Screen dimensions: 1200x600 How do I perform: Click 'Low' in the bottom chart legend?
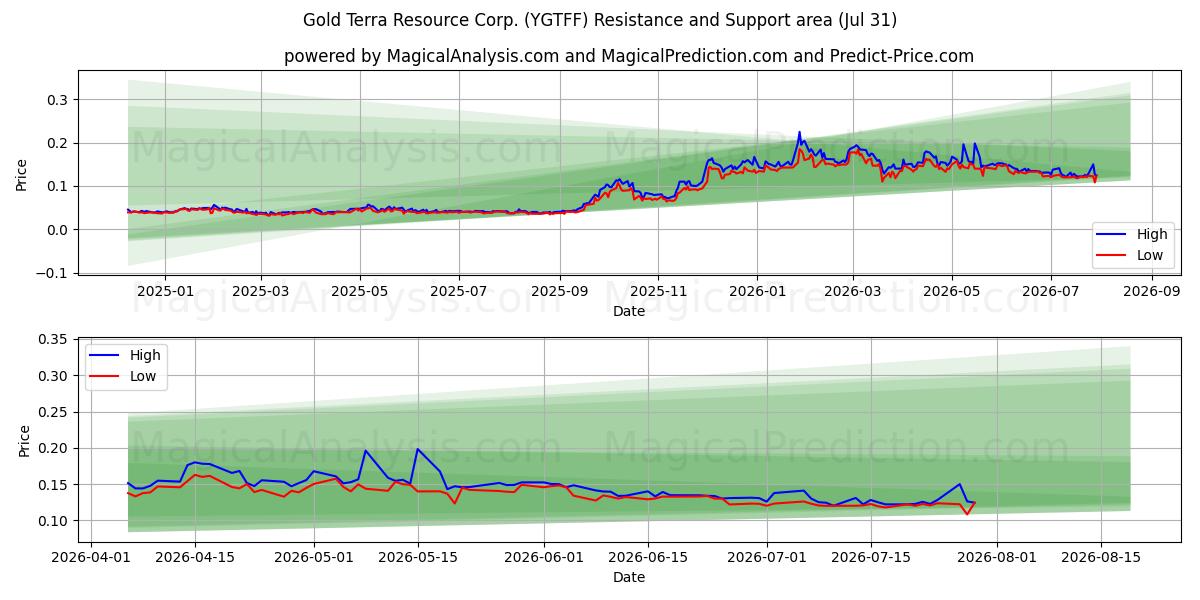coord(144,378)
